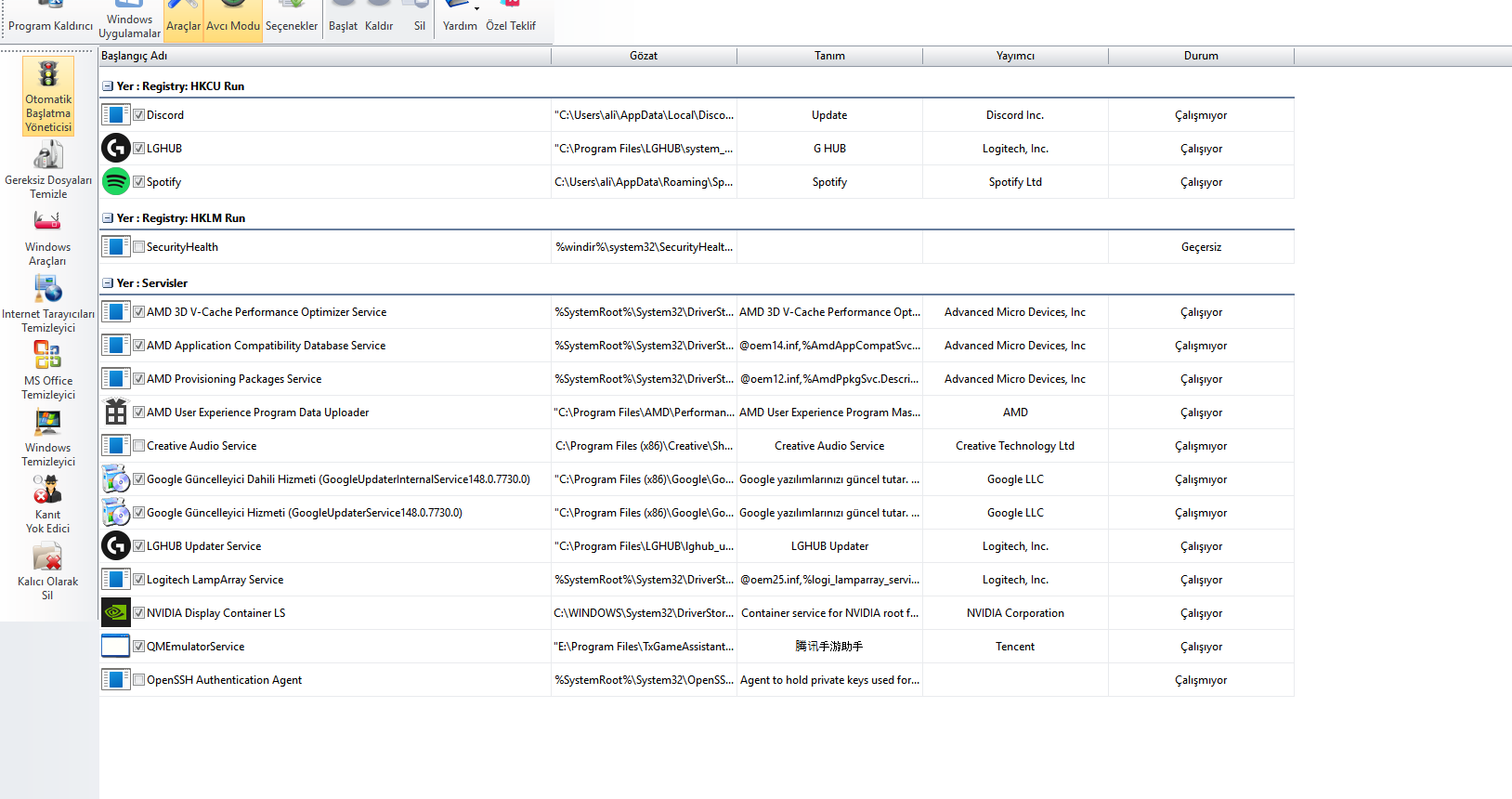The height and width of the screenshot is (799, 1512).
Task: Enable the SecurityHealth checkbox
Action: pyautogui.click(x=138, y=247)
